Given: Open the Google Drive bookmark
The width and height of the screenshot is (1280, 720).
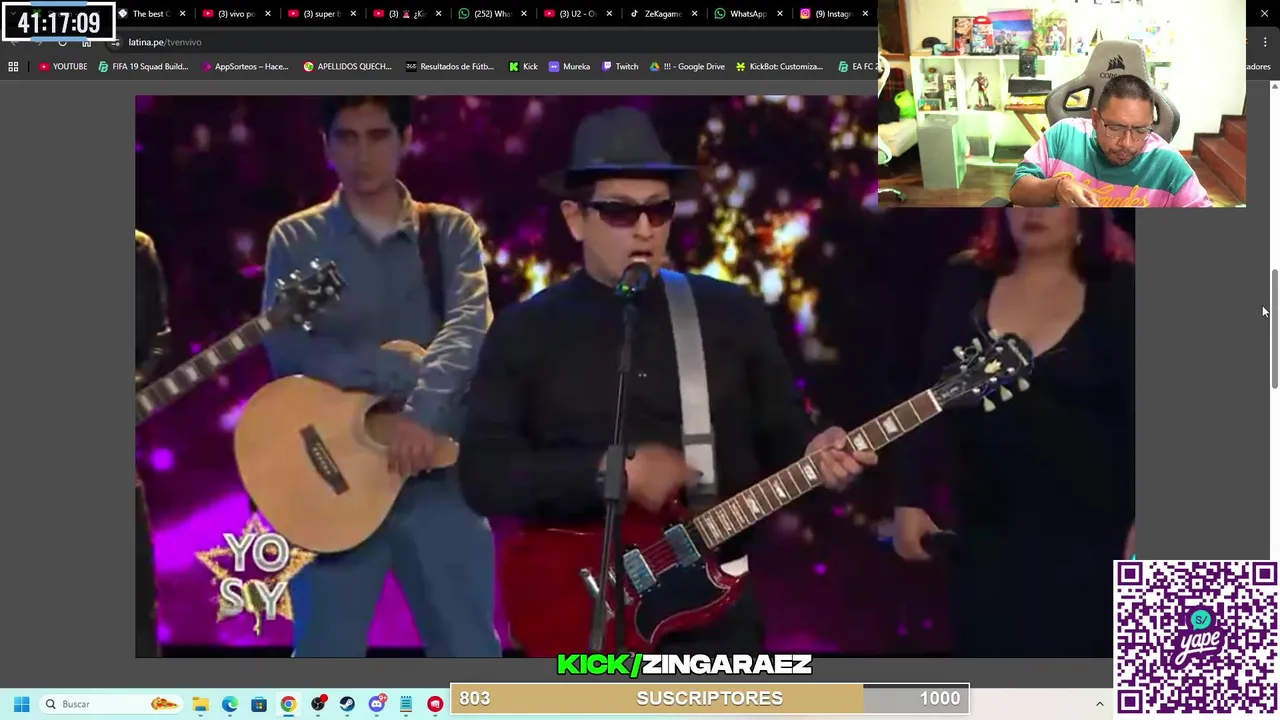Looking at the screenshot, I should (x=688, y=66).
